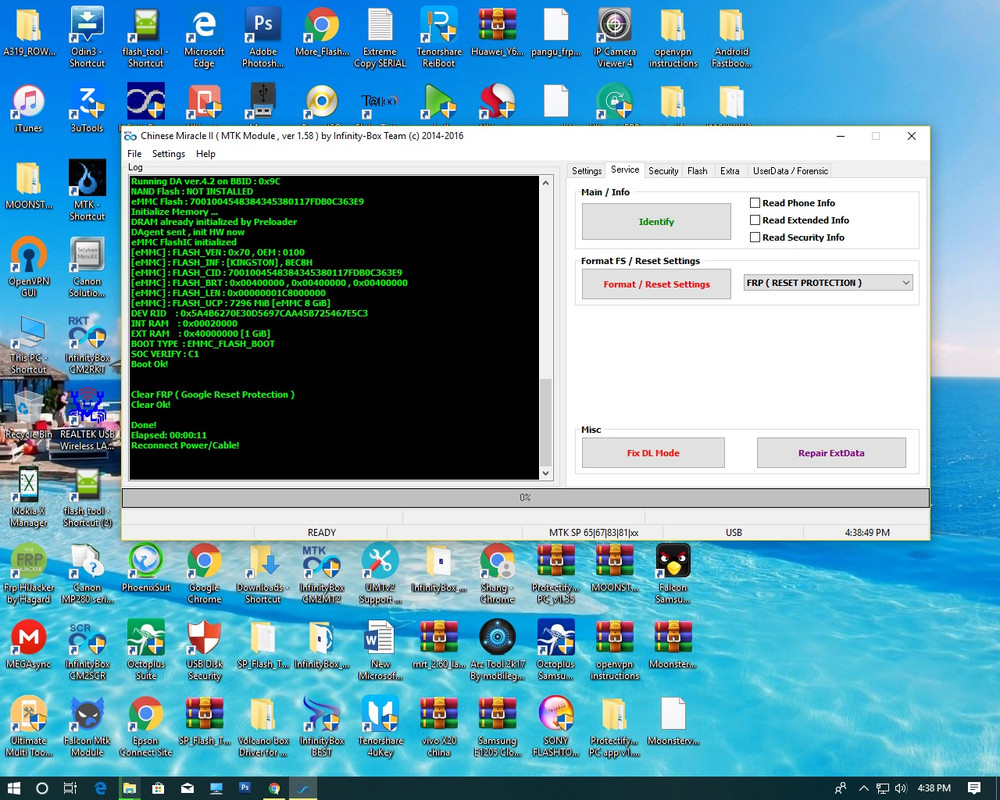Image resolution: width=1000 pixels, height=800 pixels.
Task: Select the Adobe Photoshop desktop shortcut
Action: tap(263, 36)
